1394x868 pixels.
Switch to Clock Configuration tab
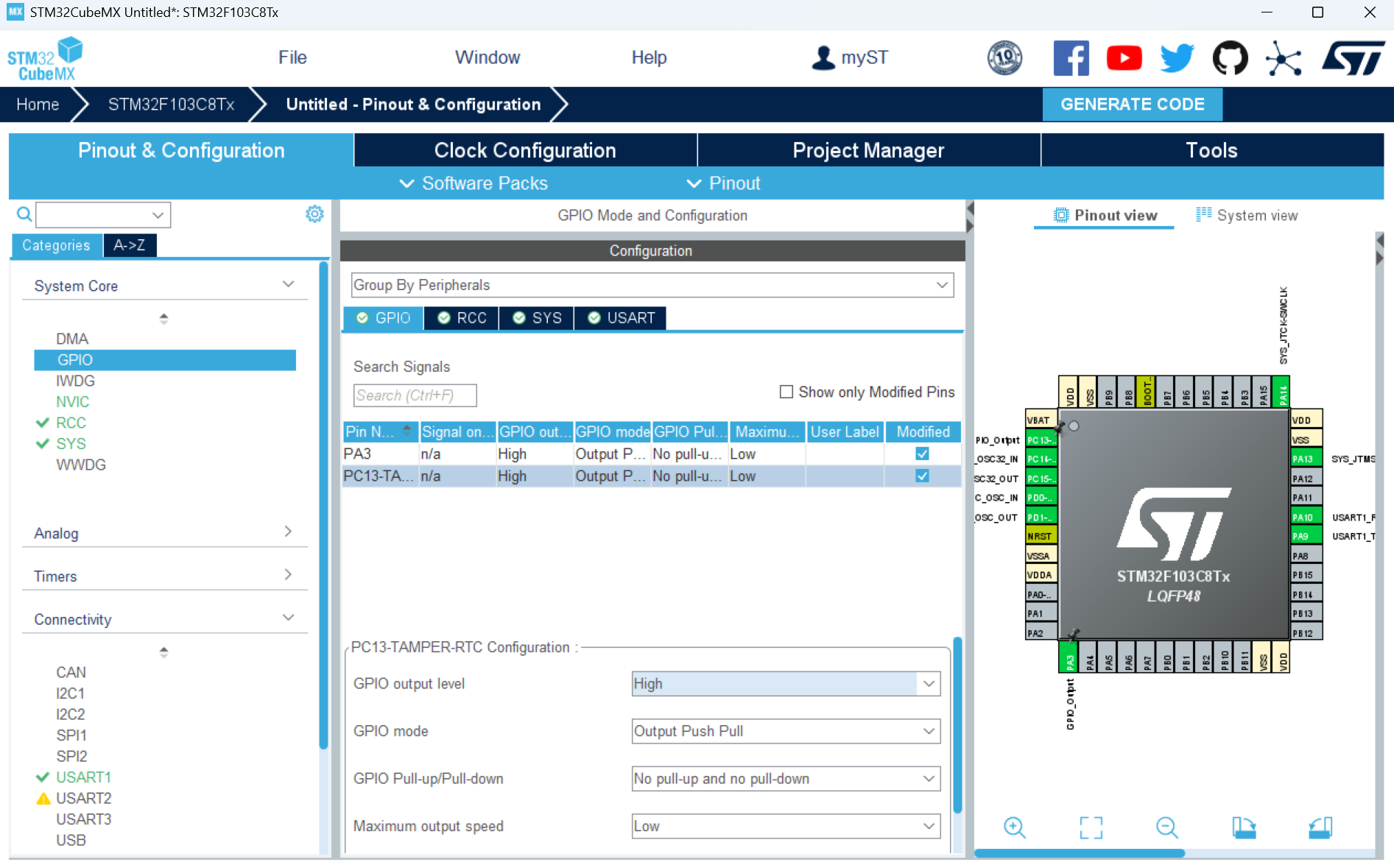coord(525,150)
